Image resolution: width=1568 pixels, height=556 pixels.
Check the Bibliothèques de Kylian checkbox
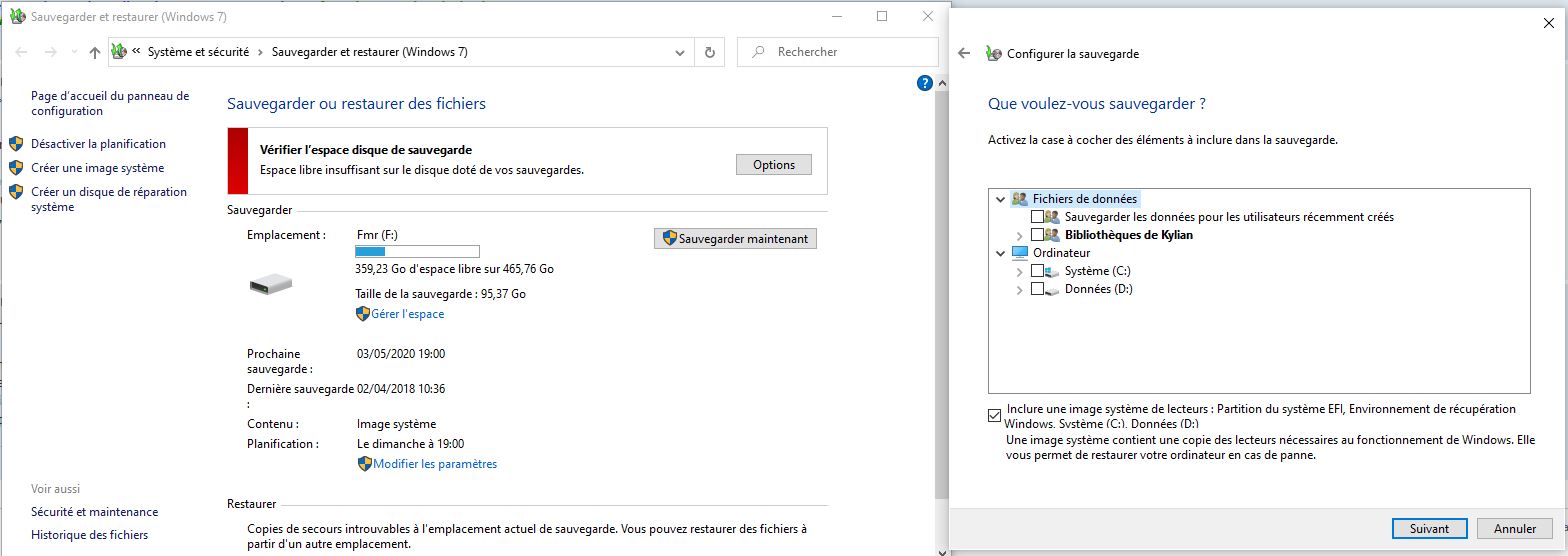click(1037, 235)
